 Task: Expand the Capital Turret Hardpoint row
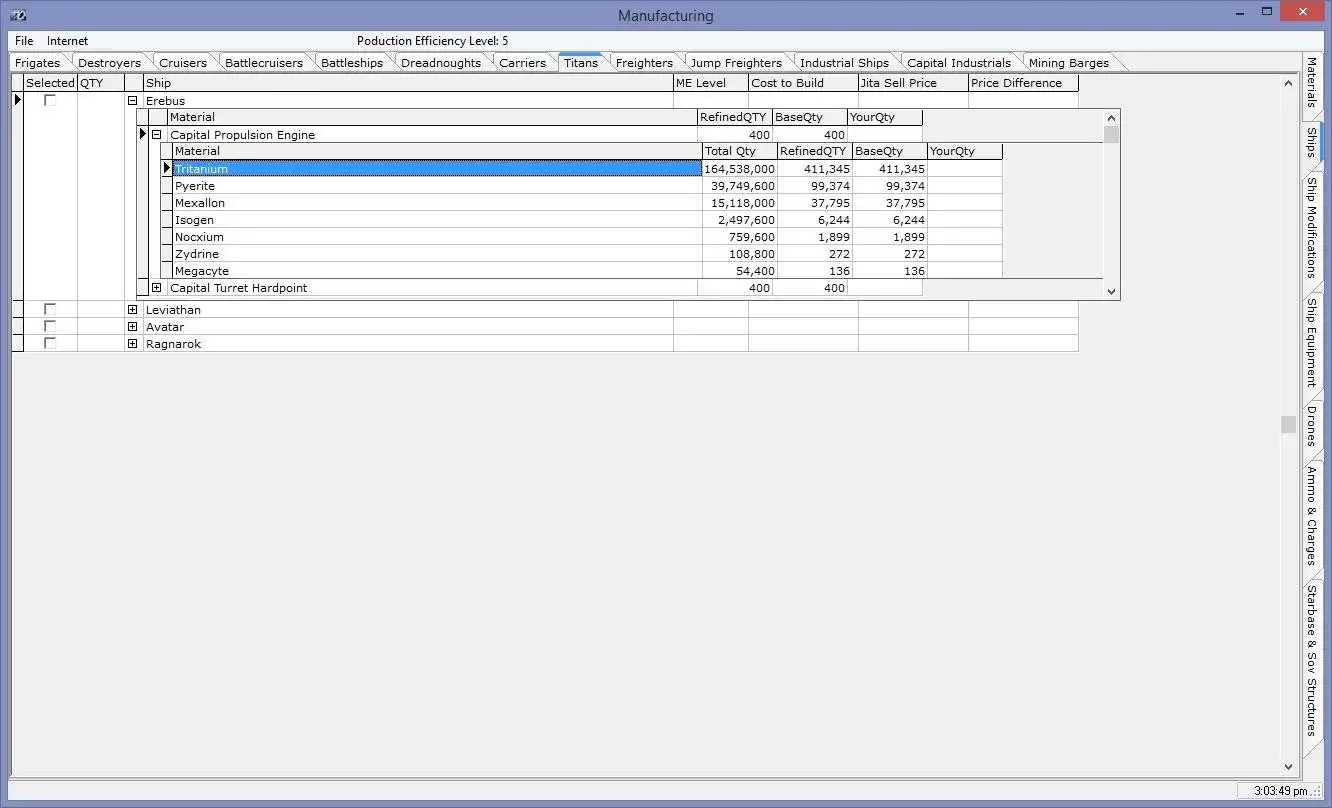pyautogui.click(x=156, y=288)
